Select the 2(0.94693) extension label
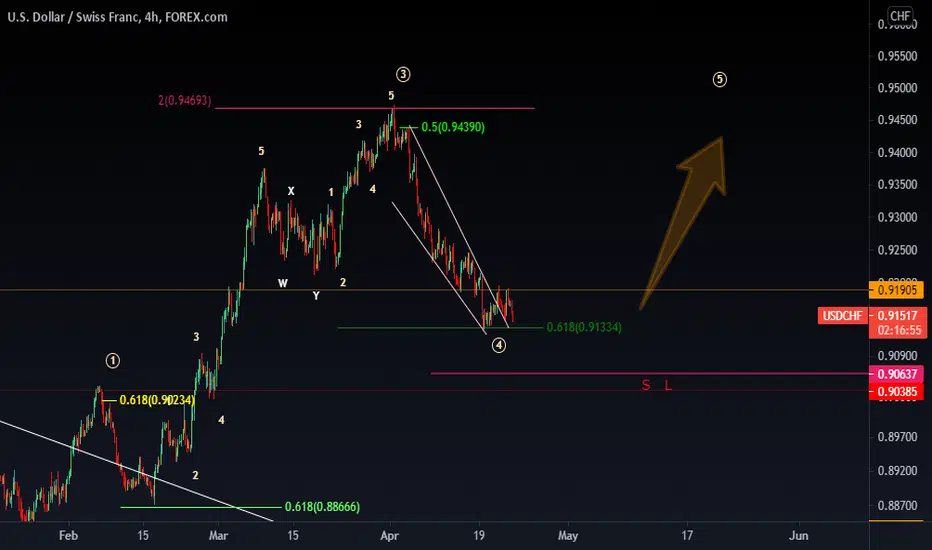The height and width of the screenshot is (550, 932). (x=185, y=100)
